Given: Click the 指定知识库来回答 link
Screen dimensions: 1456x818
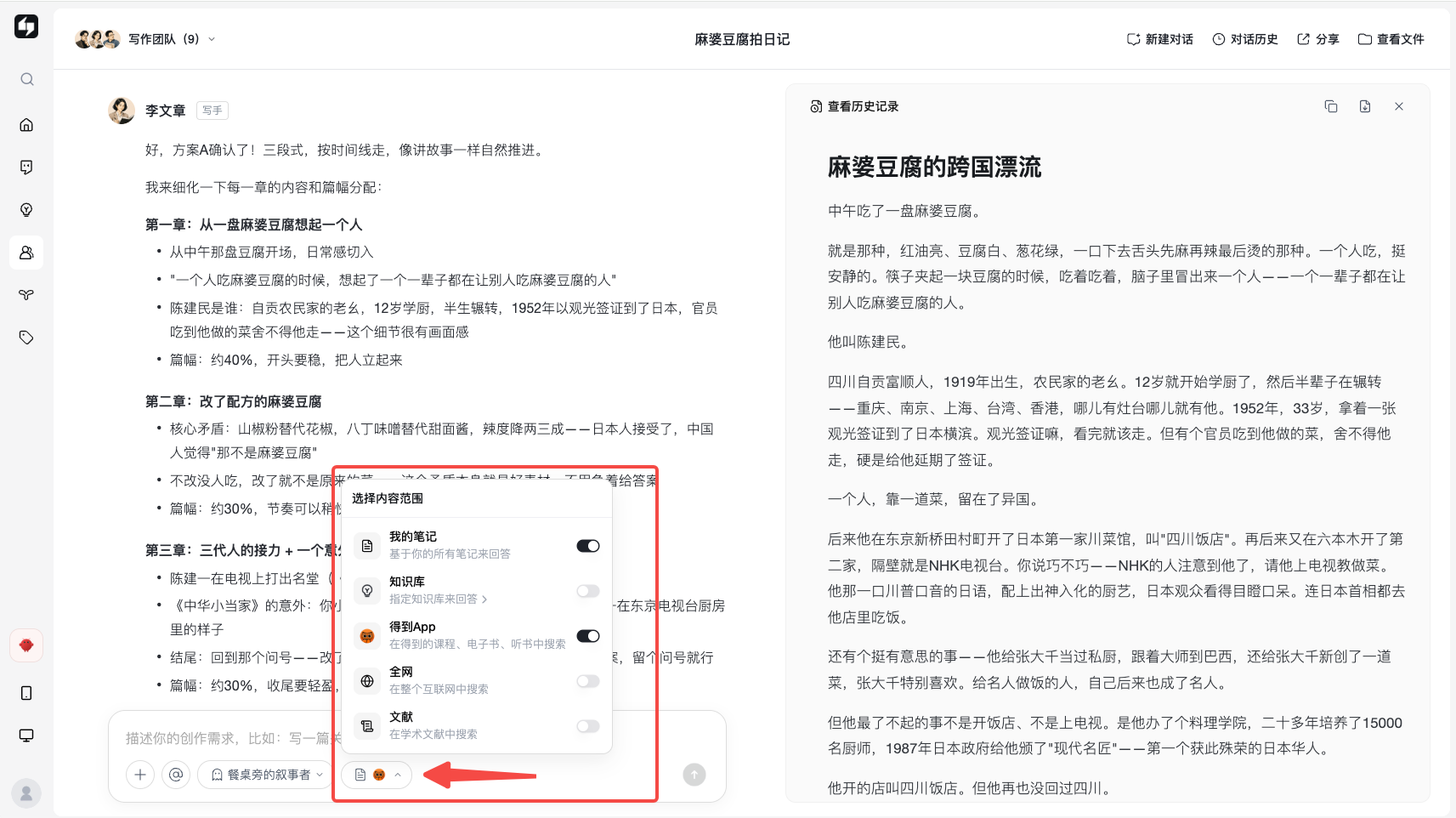Looking at the screenshot, I should point(438,599).
